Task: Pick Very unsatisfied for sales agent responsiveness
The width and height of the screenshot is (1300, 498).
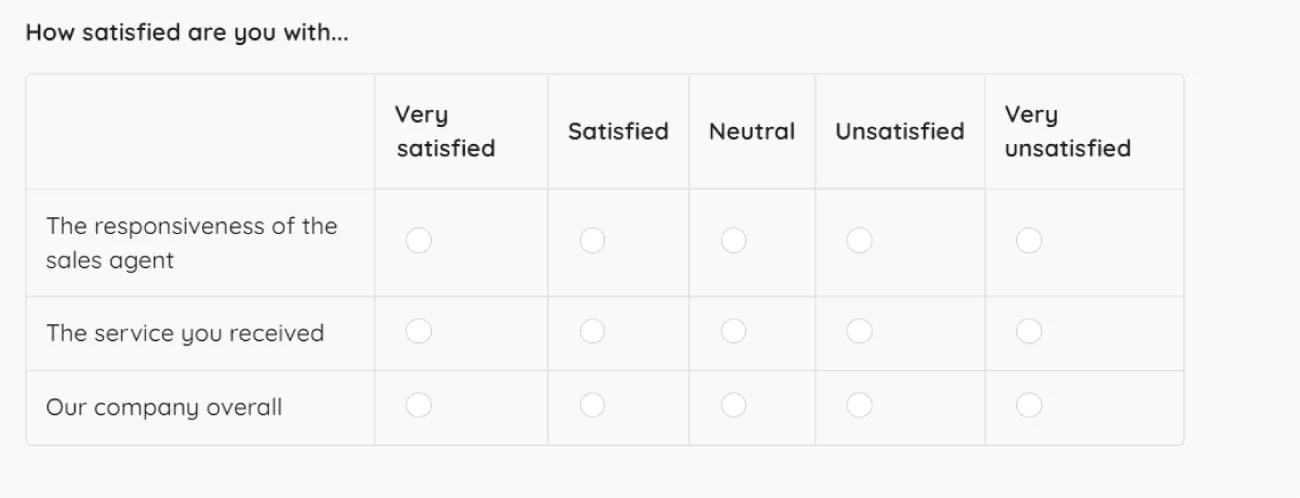Action: pos(1028,241)
